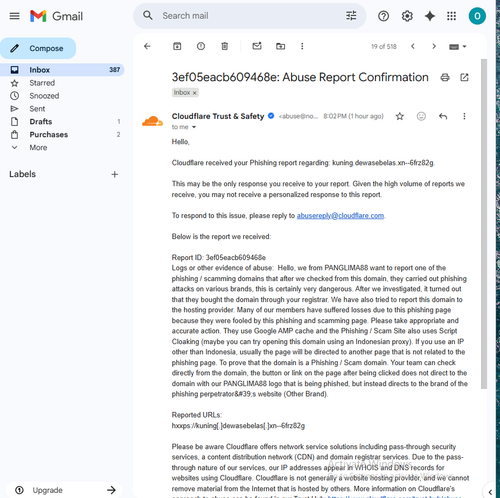This screenshot has width=500, height=498.
Task: Open the search options filter icon
Action: (x=351, y=16)
